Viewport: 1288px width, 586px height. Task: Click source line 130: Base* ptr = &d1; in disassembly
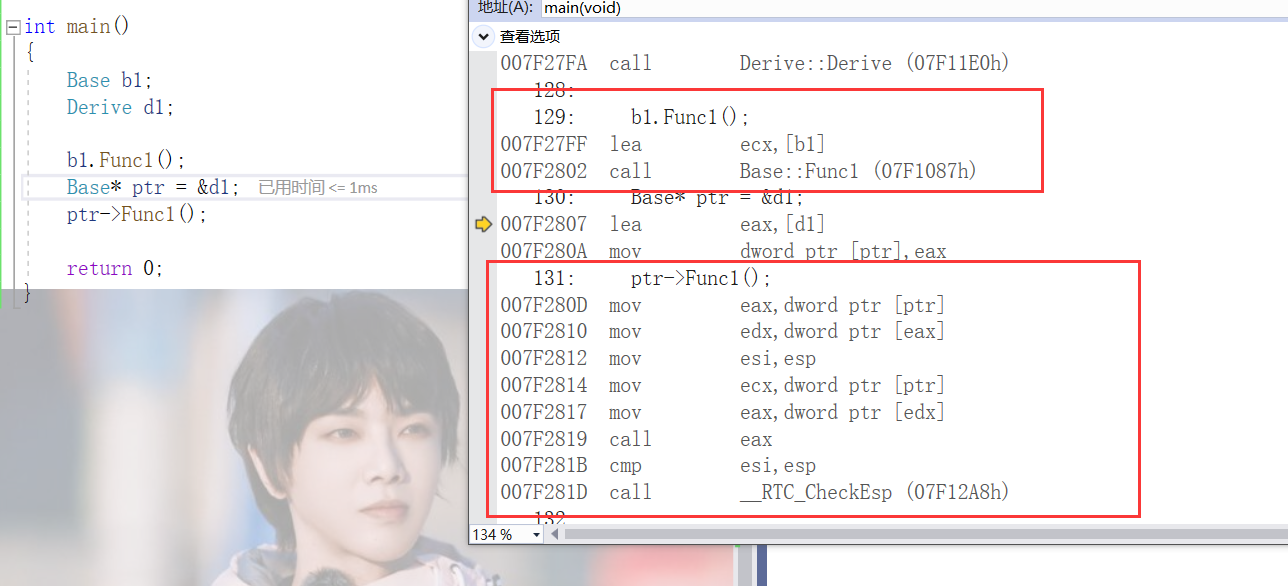(668, 198)
